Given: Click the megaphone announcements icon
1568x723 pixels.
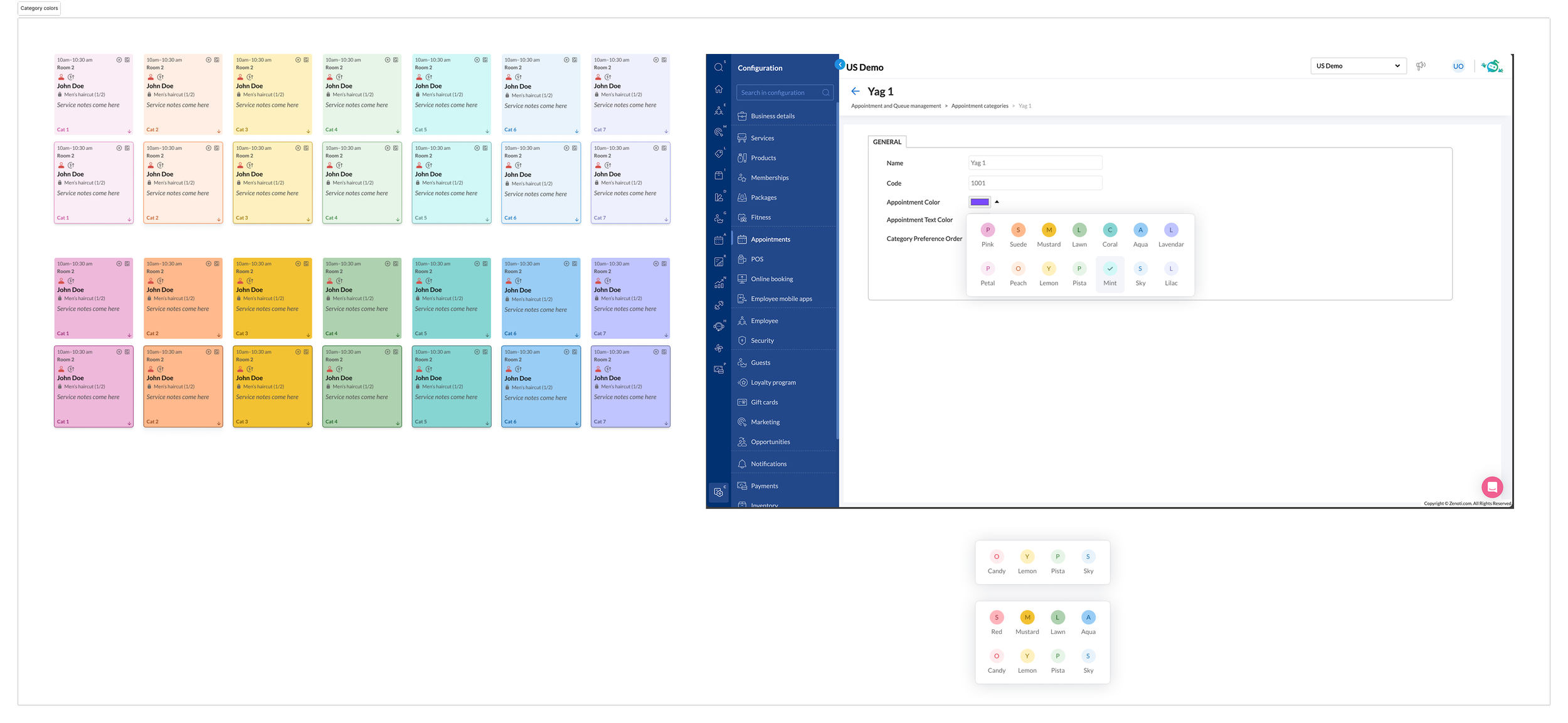Looking at the screenshot, I should [x=1421, y=66].
